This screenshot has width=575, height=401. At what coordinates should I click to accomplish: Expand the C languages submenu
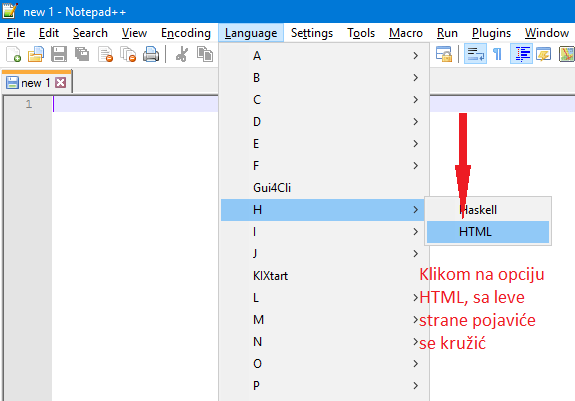(325, 100)
